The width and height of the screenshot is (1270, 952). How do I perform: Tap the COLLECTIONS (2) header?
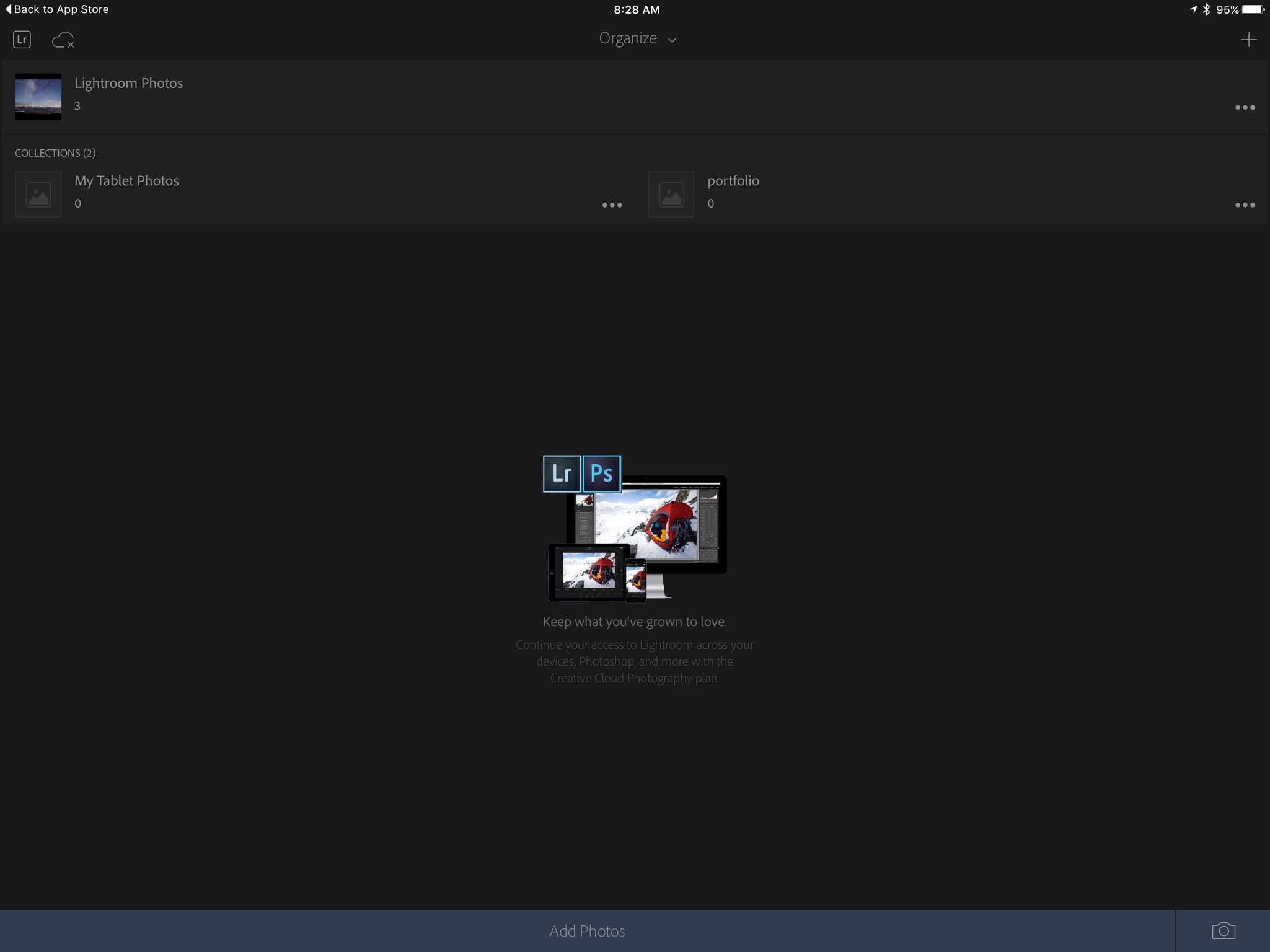[55, 153]
